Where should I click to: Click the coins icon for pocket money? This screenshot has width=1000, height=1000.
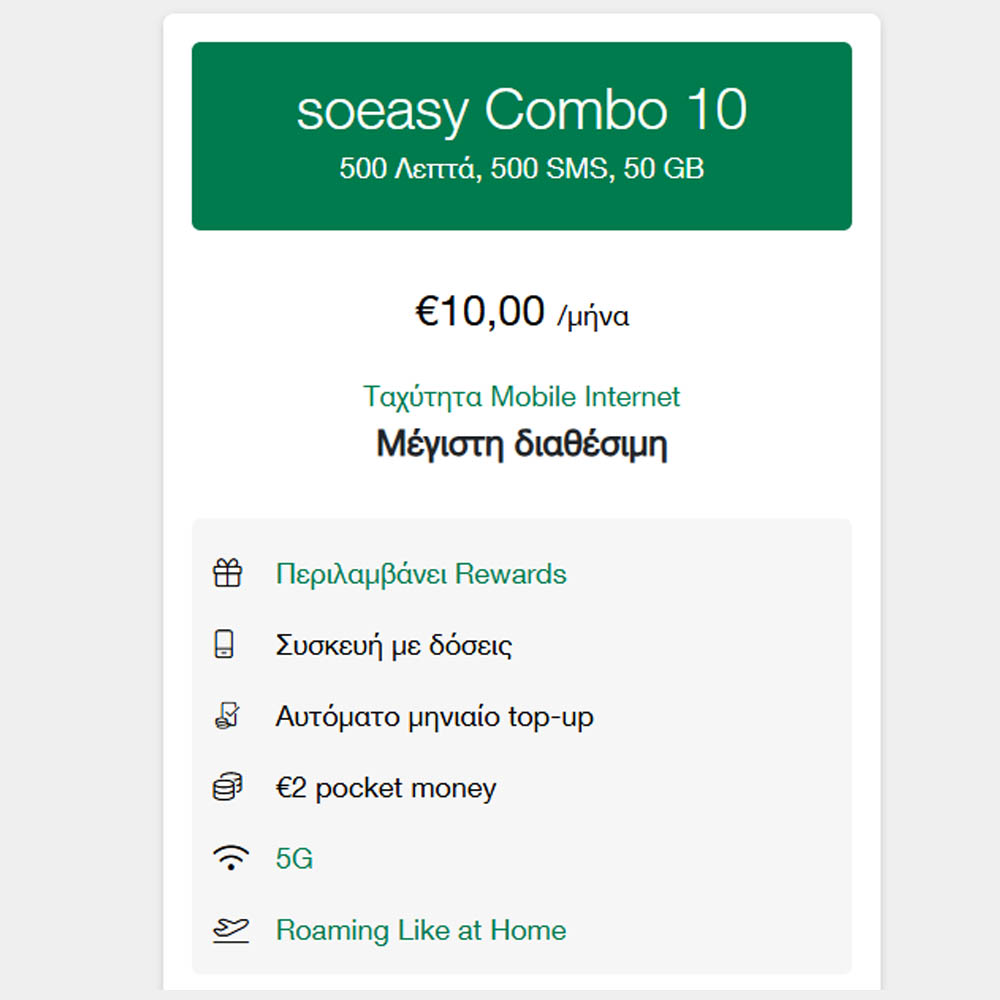pyautogui.click(x=228, y=788)
